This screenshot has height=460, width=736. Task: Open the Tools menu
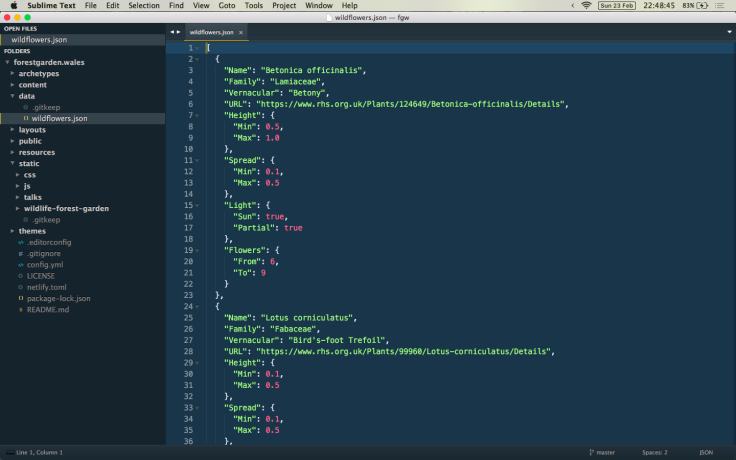coord(253,6)
